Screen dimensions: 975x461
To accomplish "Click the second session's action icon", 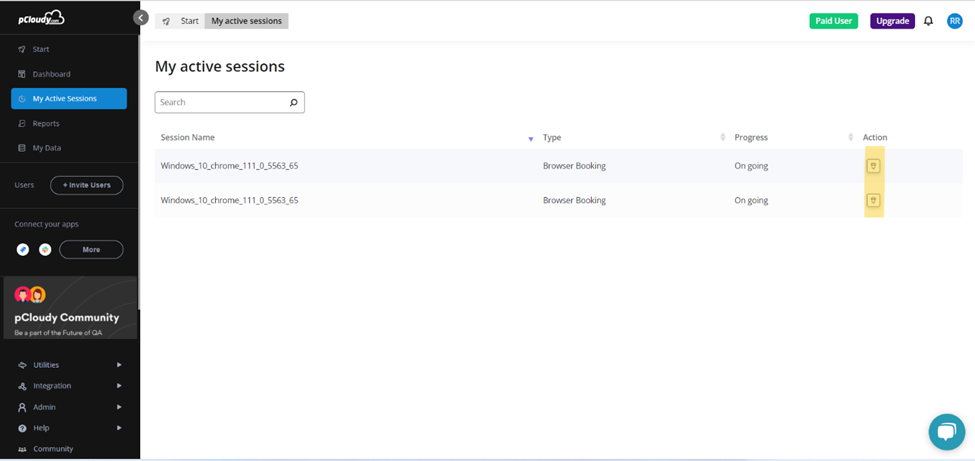I will click(873, 200).
